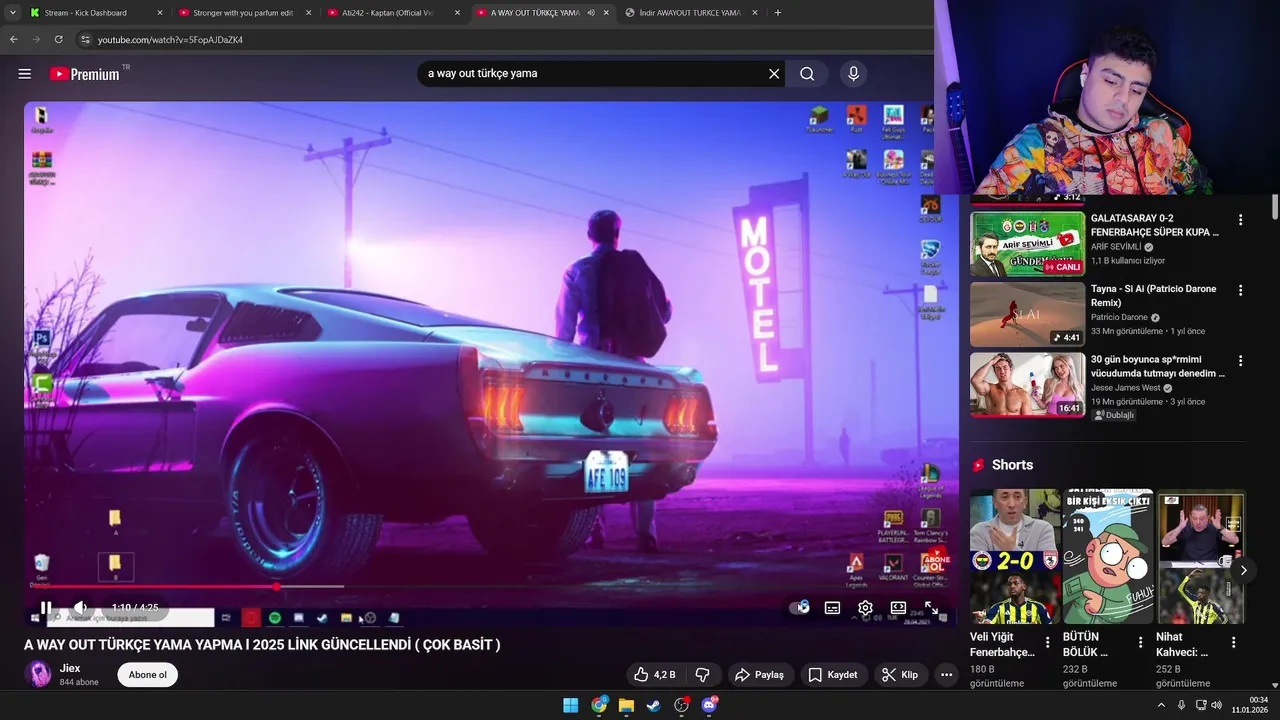
Task: Mute the tab via its speaker icon
Action: (x=591, y=13)
